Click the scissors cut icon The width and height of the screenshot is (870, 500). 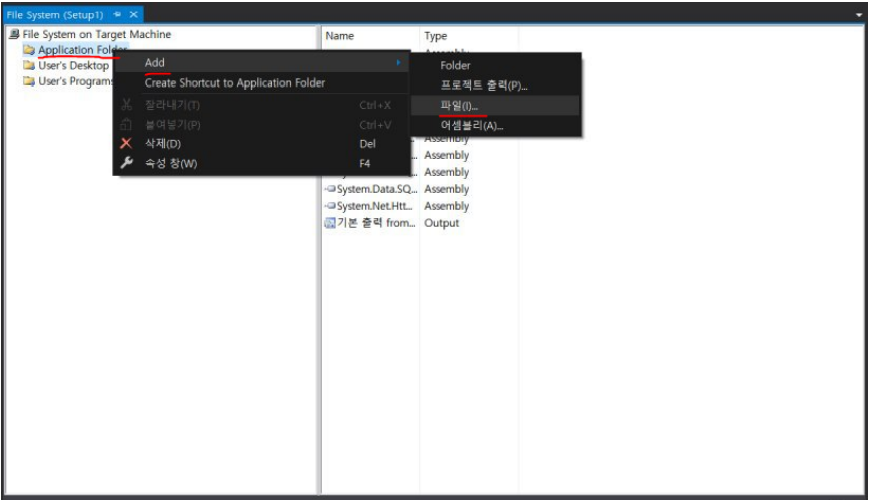127,105
